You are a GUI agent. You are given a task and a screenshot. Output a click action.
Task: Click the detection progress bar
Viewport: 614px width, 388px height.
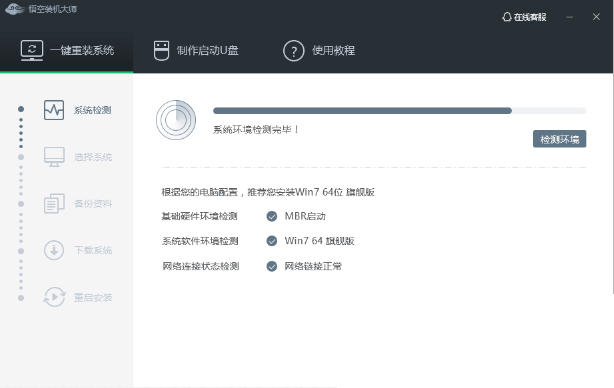tap(399, 111)
